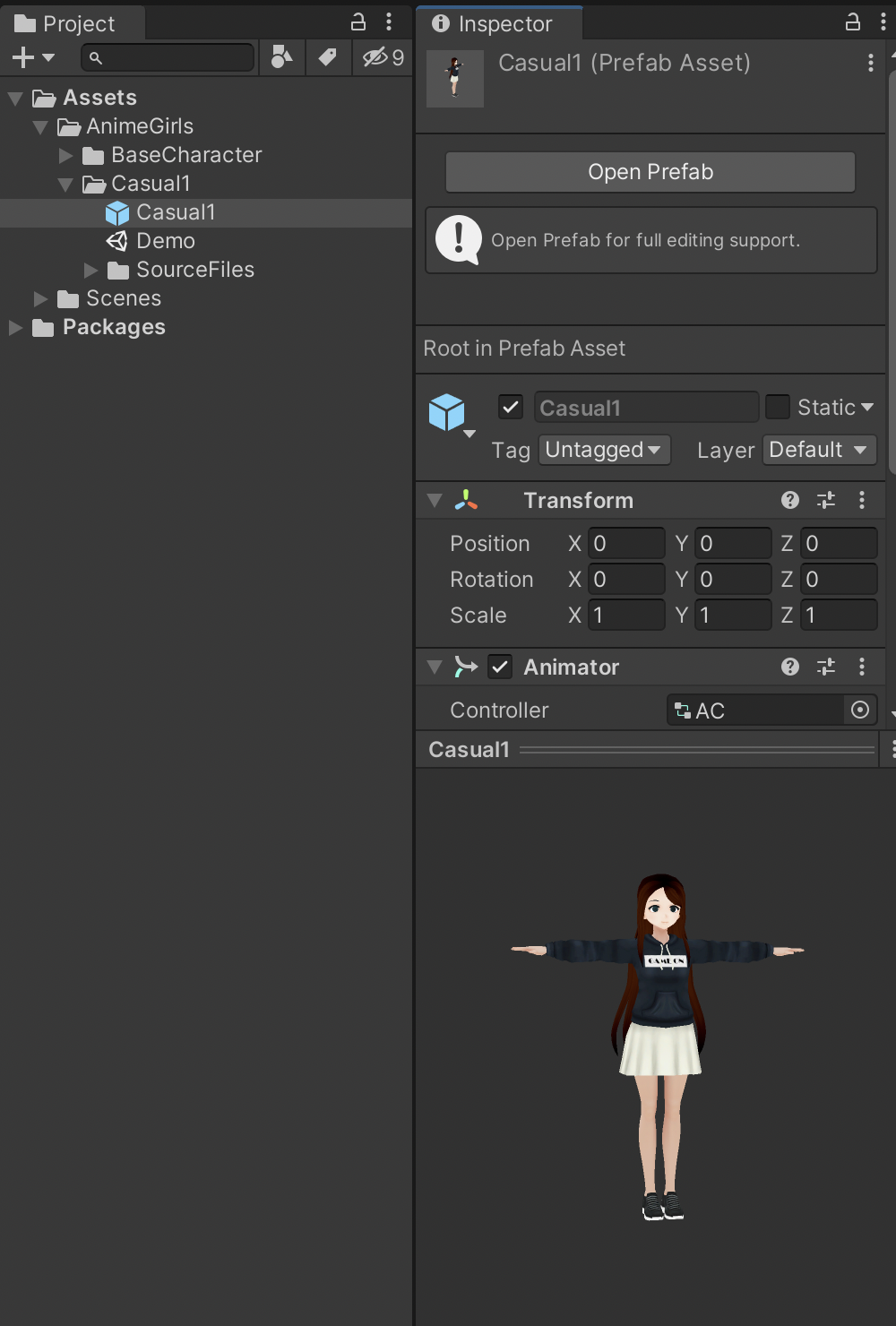Click Position Y field
Viewport: 896px width, 1326px height.
(733, 544)
